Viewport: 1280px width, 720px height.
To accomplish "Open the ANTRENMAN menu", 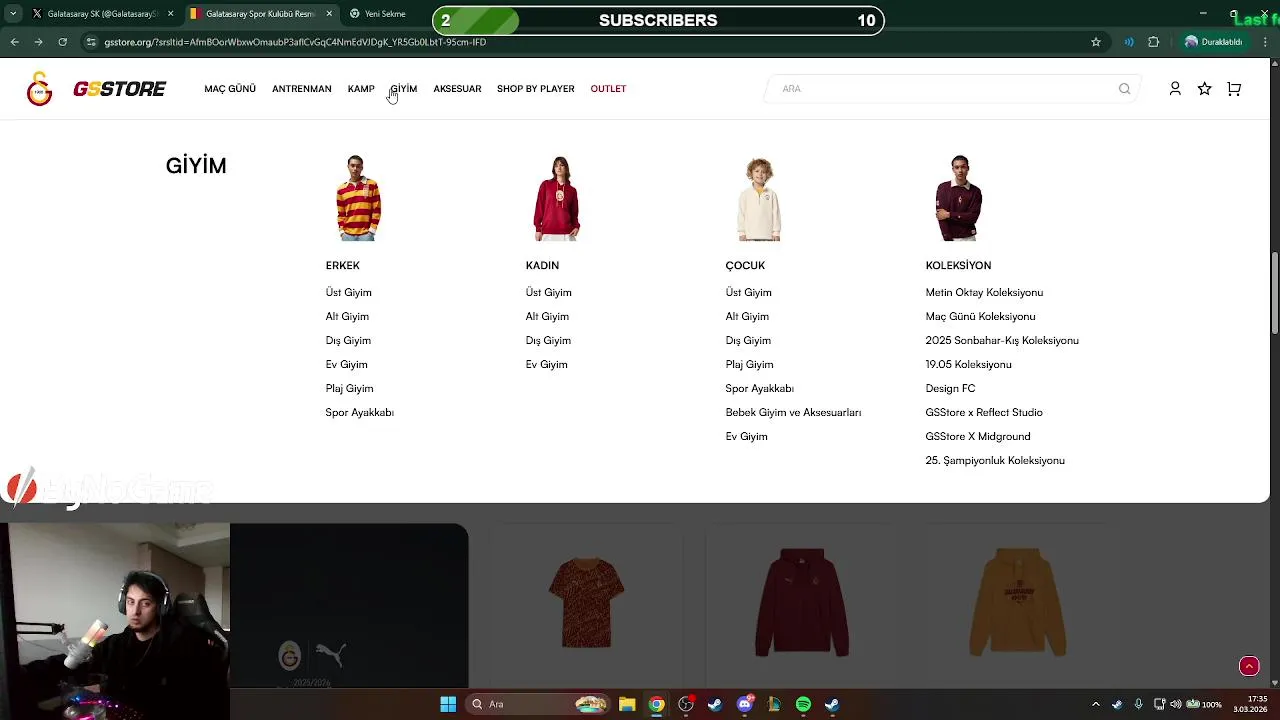I will tap(301, 89).
